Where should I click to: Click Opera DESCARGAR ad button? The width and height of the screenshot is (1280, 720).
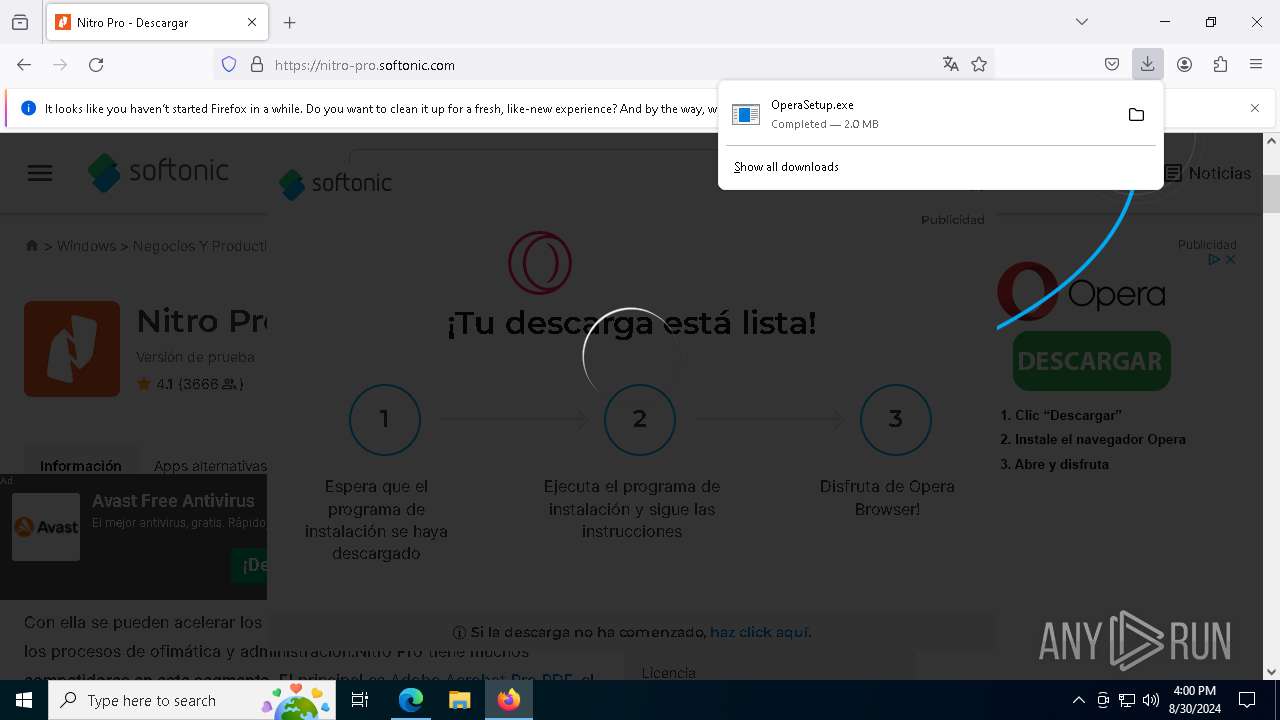click(1091, 361)
